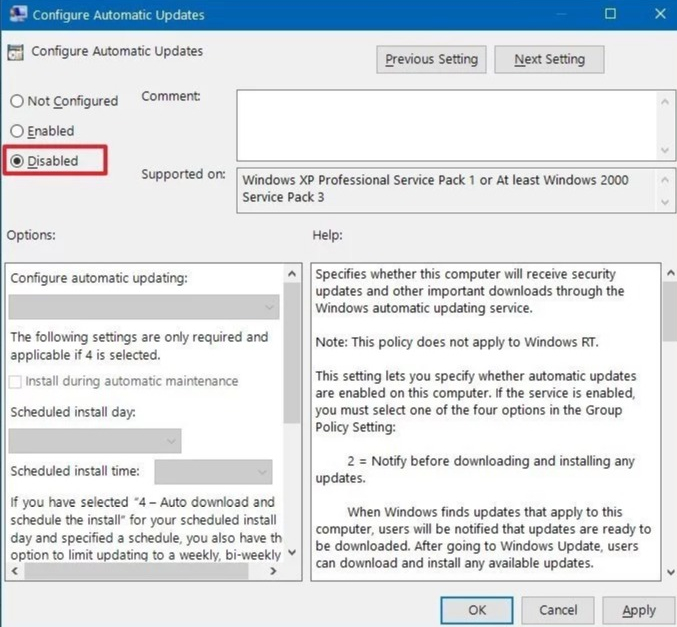Click inside the Comment text box

pyautogui.click(x=447, y=125)
